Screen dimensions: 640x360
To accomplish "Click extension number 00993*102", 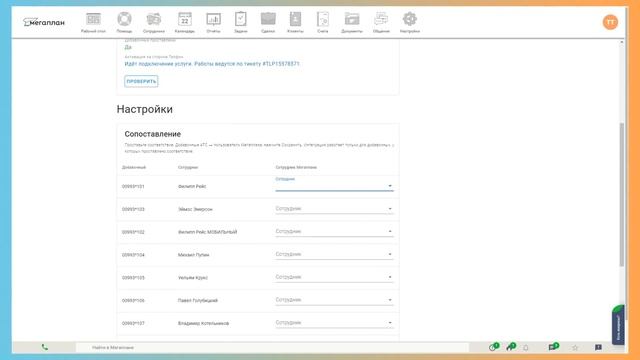I will click(x=133, y=232).
